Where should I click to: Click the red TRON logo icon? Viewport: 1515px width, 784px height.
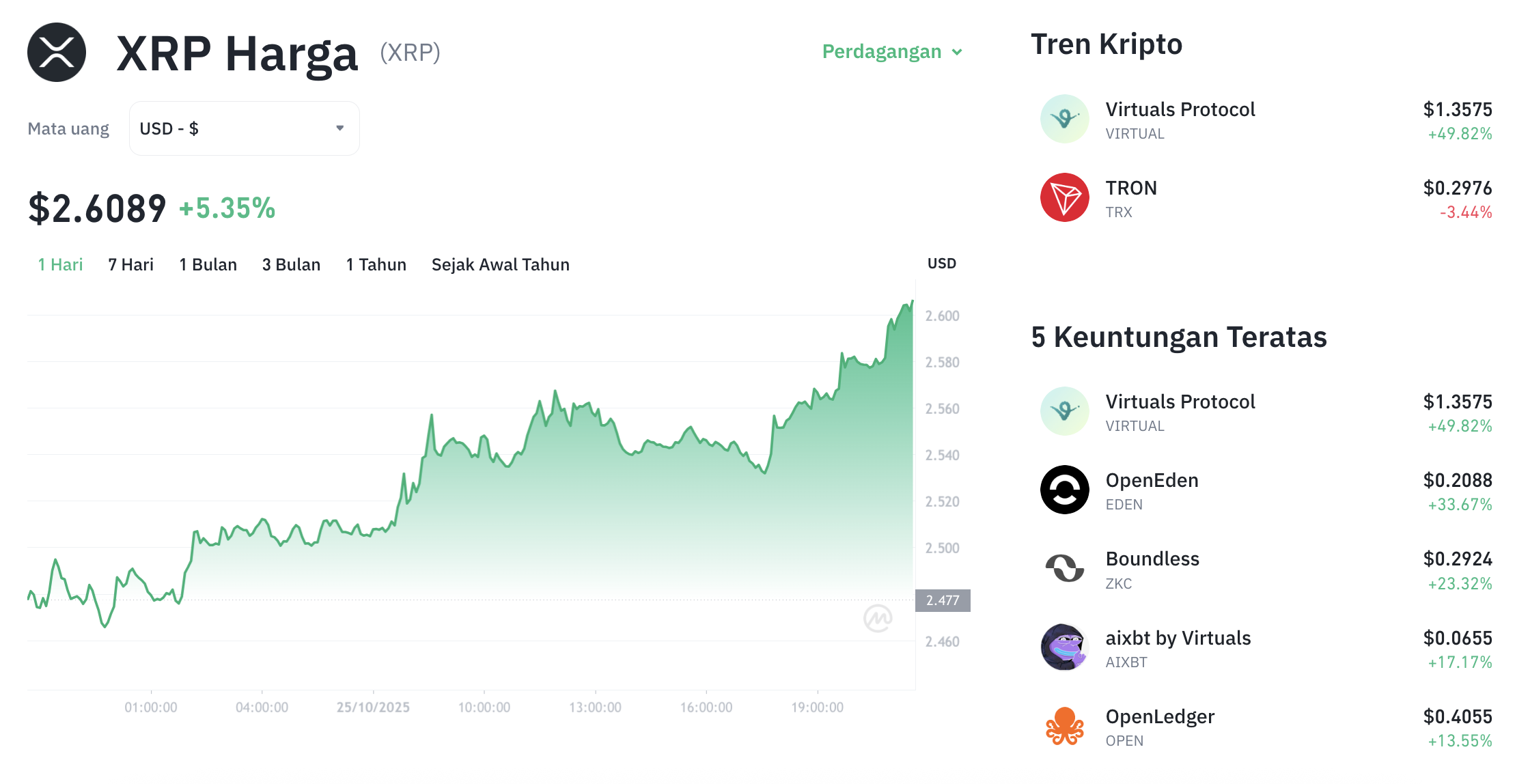click(1064, 197)
